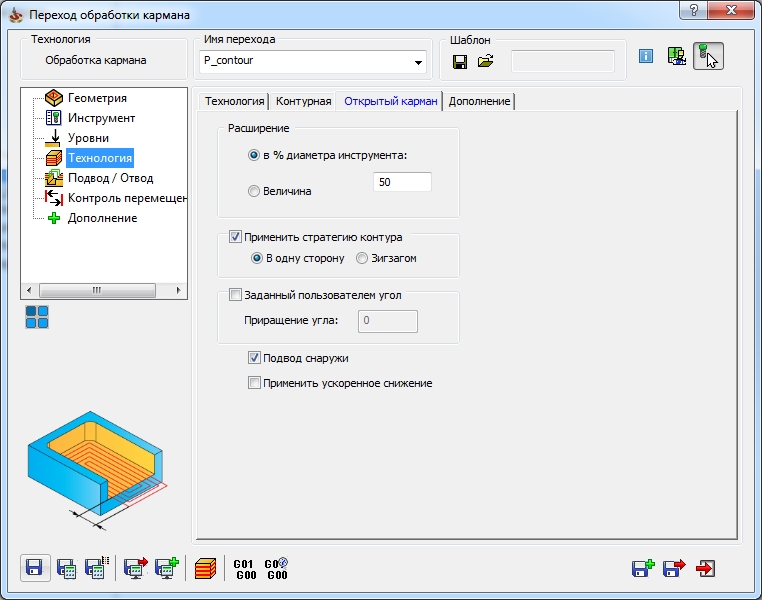
Task: Click the save with green plus icon
Action: pos(643,568)
